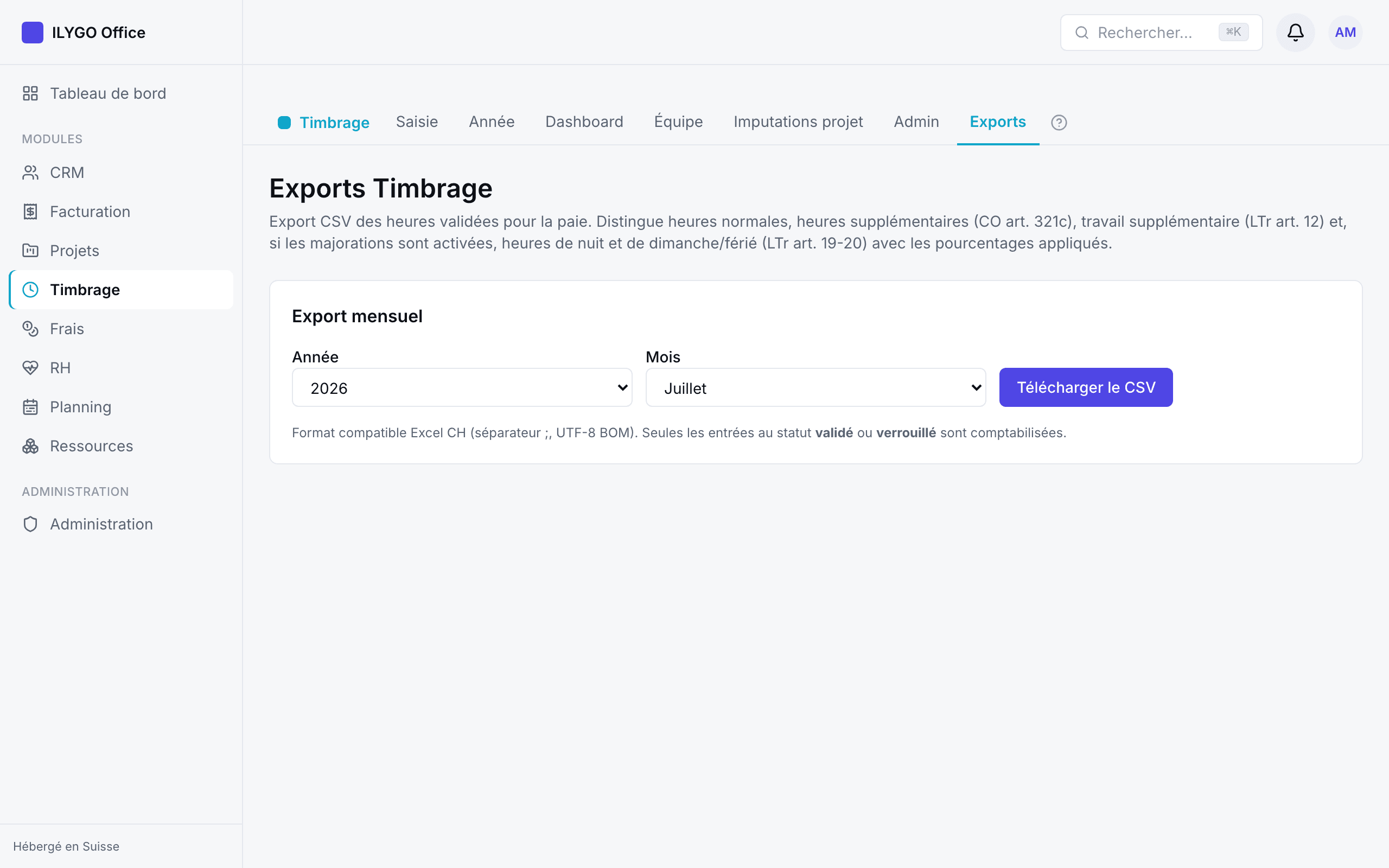Open the Facturation module
This screenshot has width=1389, height=868.
pyautogui.click(x=121, y=211)
